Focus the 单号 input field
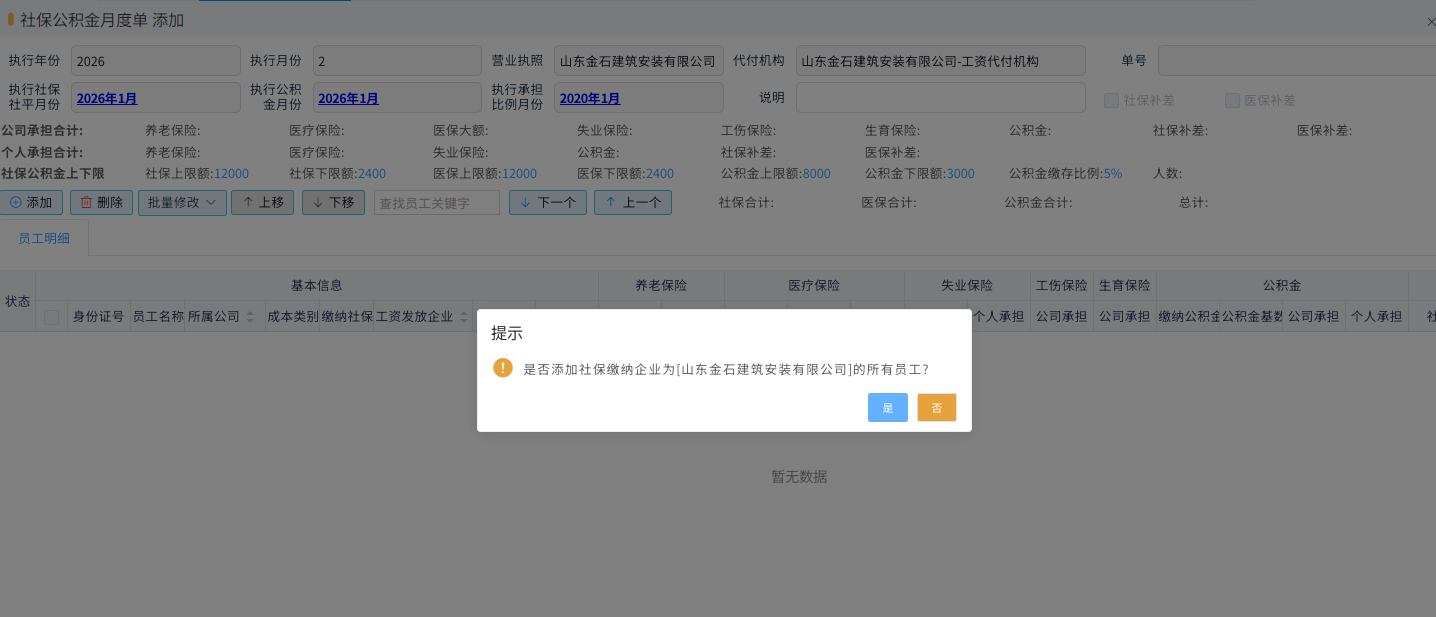1436x617 pixels. coord(1297,61)
